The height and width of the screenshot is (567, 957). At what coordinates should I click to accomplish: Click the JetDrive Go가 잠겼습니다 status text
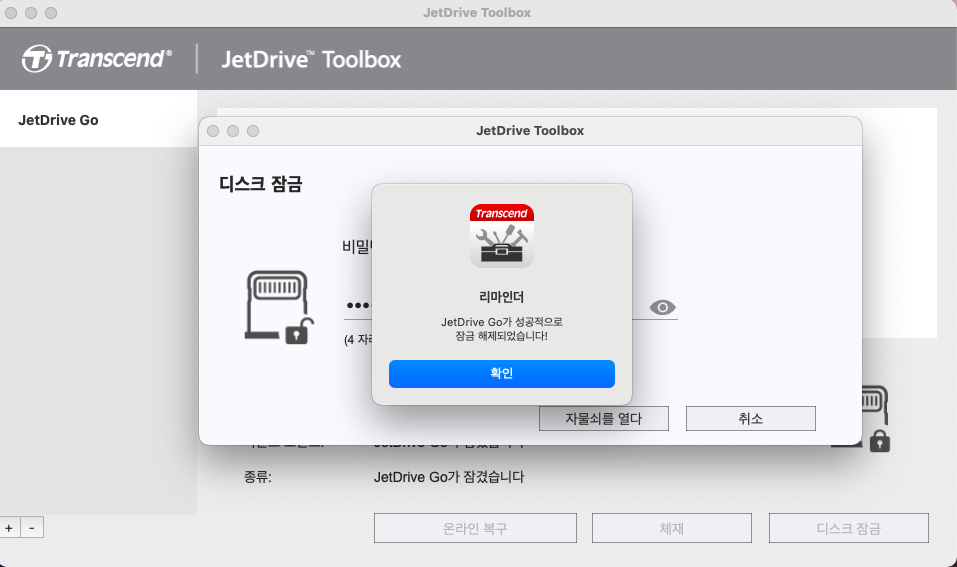pos(449,477)
